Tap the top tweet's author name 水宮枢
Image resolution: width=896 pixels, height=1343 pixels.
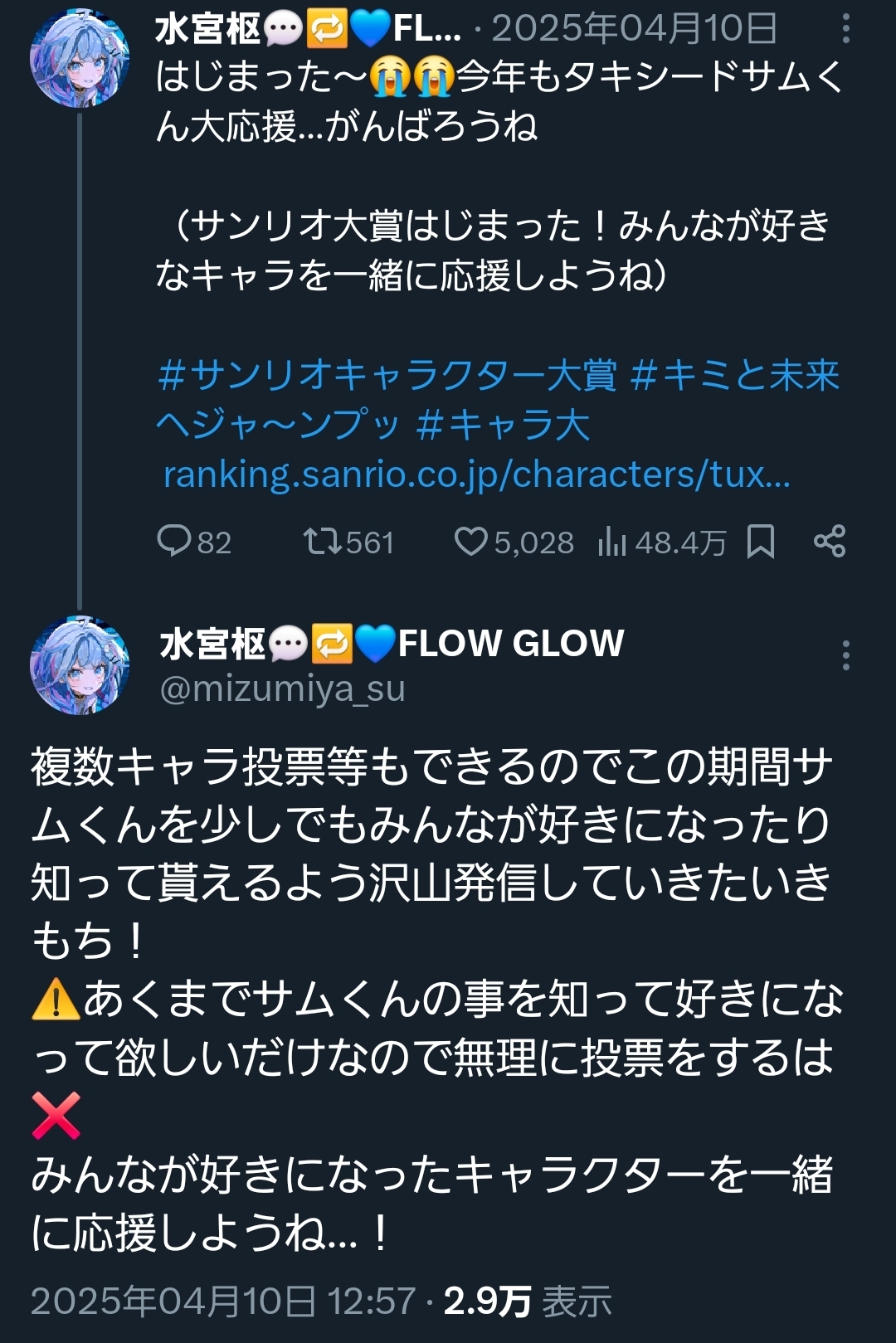tap(207, 30)
